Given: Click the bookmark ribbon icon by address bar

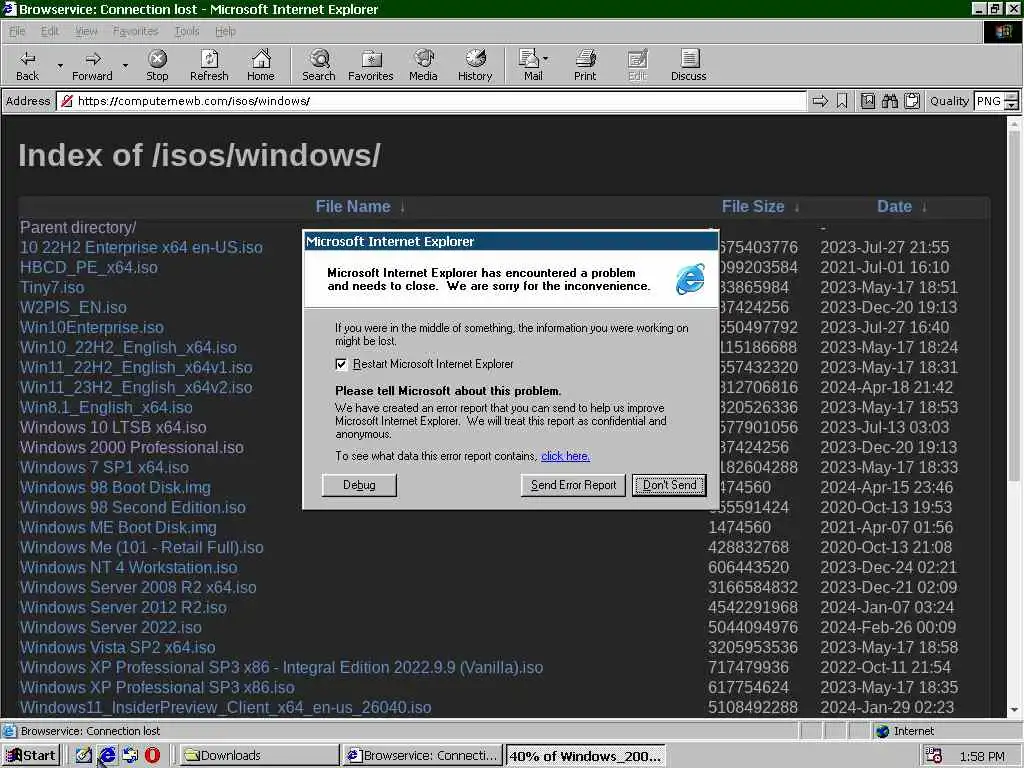Looking at the screenshot, I should click(x=842, y=101).
